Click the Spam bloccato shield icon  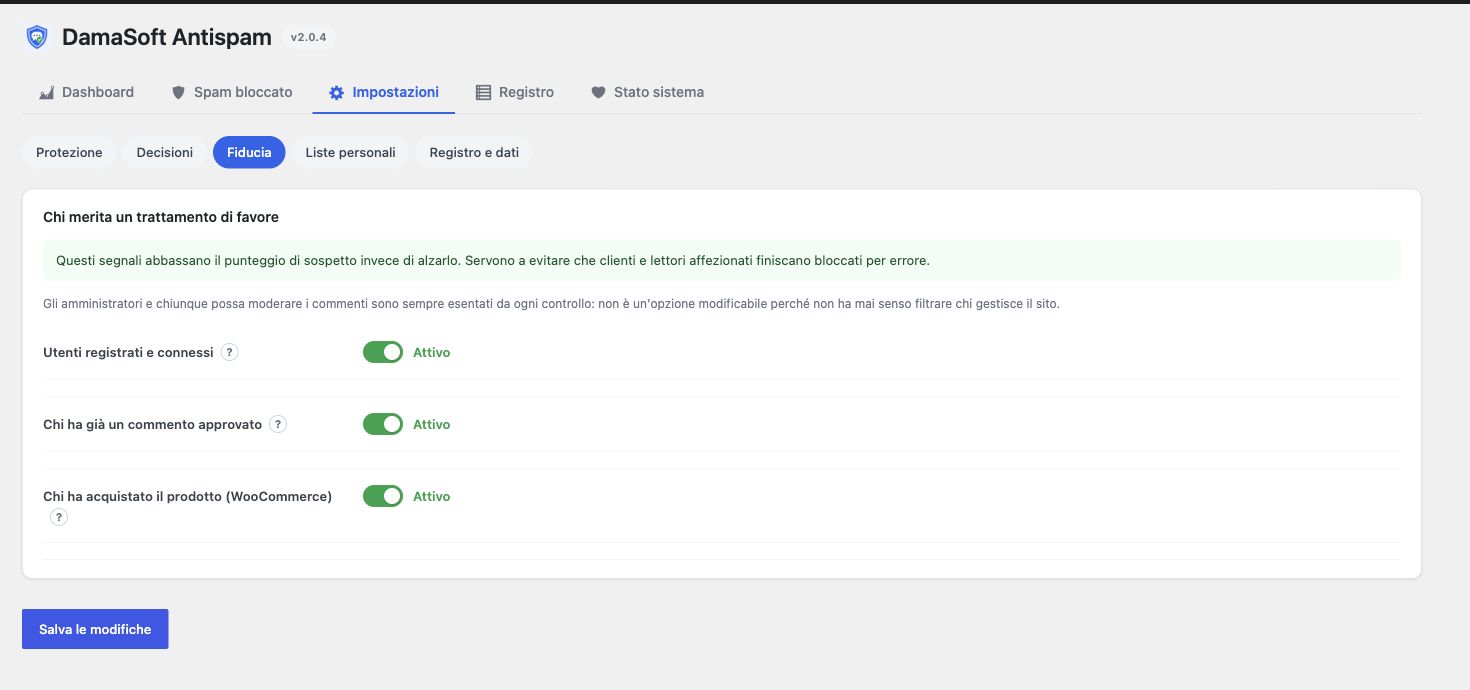coord(178,92)
